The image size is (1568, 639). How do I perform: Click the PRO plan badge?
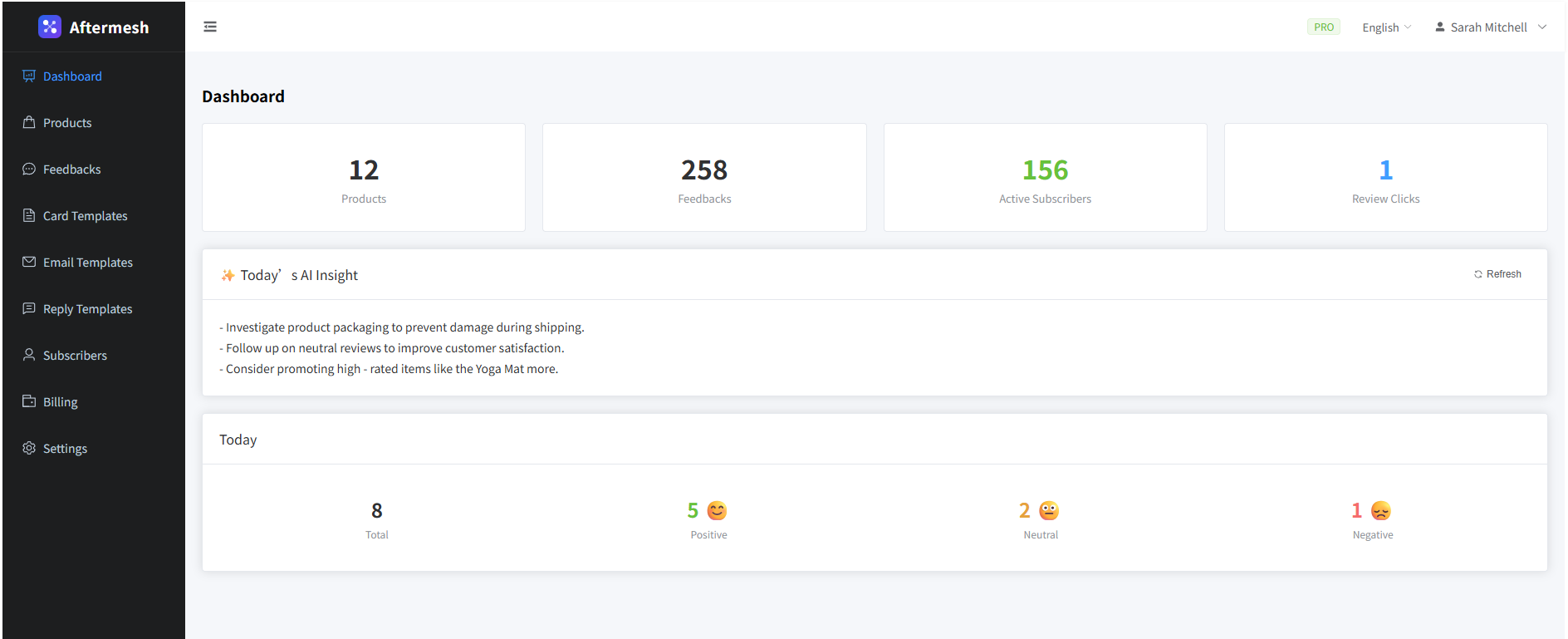click(1324, 27)
